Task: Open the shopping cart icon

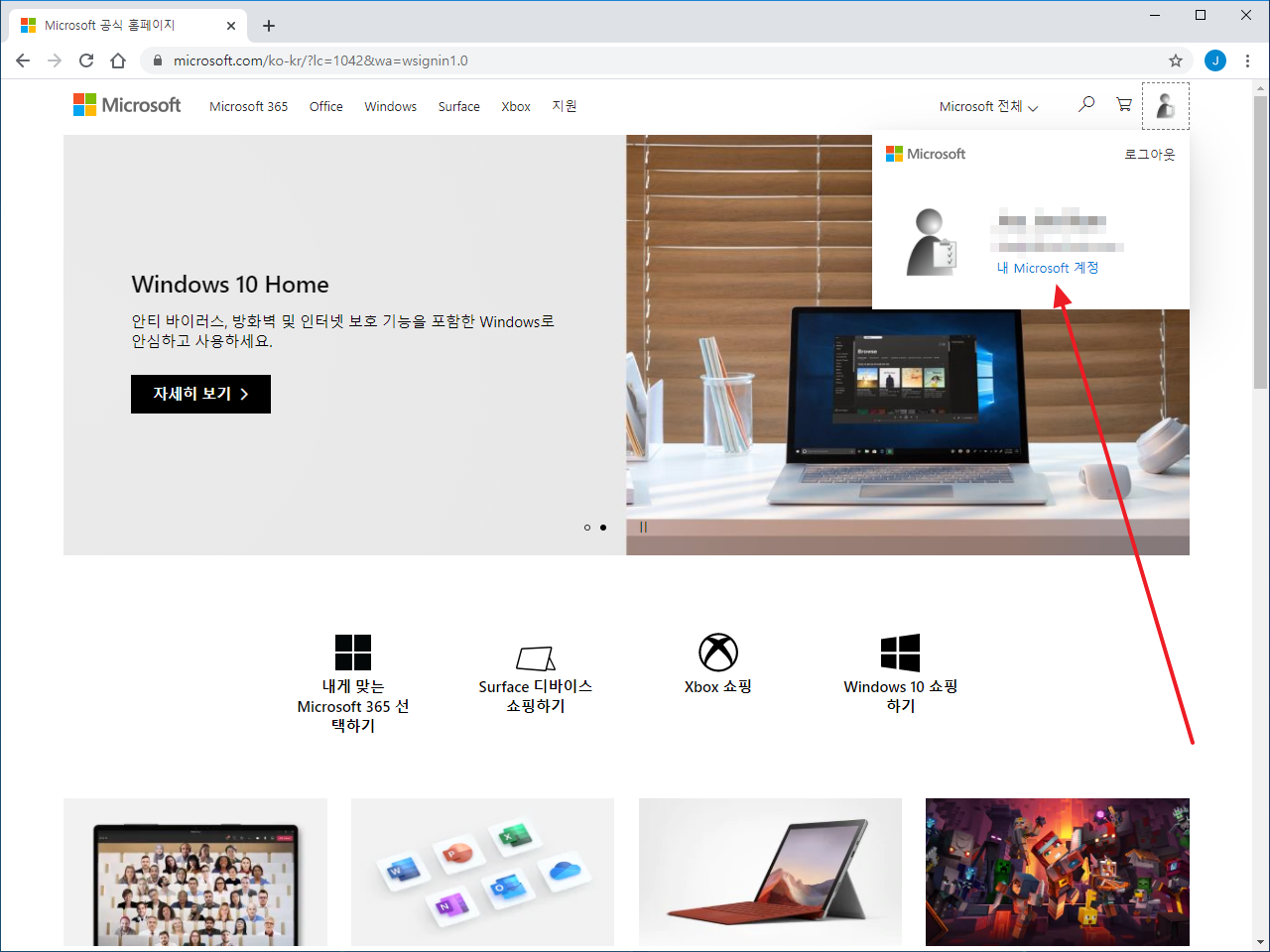Action: click(1124, 104)
